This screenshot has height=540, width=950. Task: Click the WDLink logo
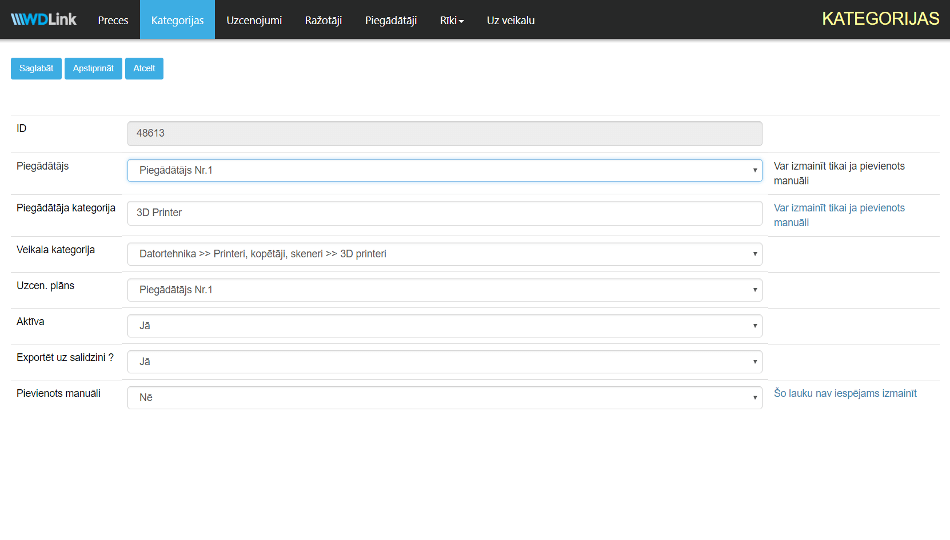[x=44, y=20]
